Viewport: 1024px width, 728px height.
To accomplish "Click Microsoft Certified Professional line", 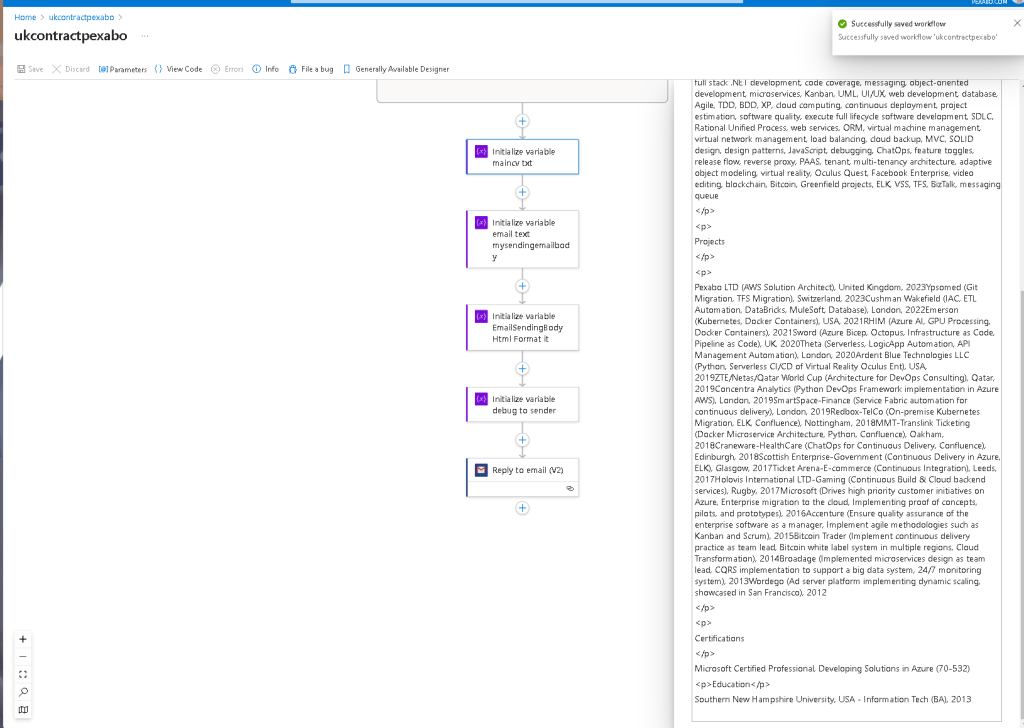I will (x=832, y=669).
